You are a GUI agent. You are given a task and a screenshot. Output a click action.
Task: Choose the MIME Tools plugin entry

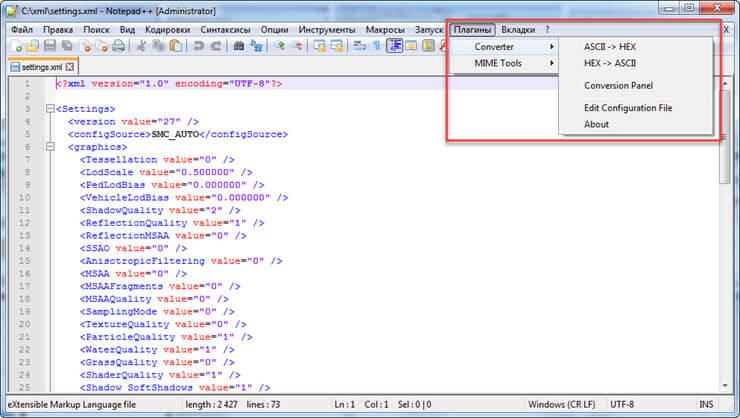point(505,63)
